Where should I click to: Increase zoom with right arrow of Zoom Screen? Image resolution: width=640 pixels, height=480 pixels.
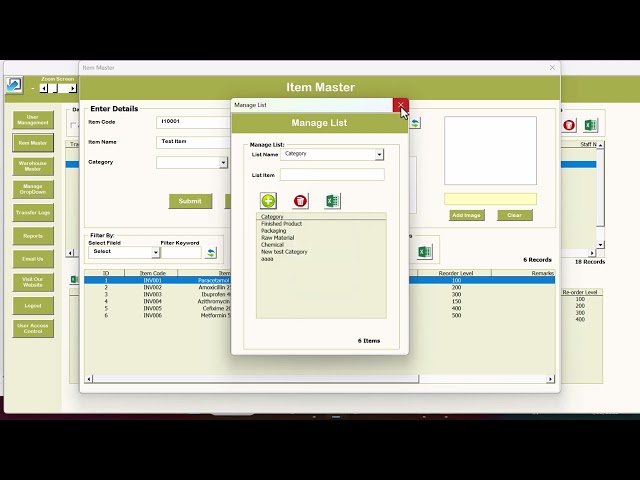73,88
